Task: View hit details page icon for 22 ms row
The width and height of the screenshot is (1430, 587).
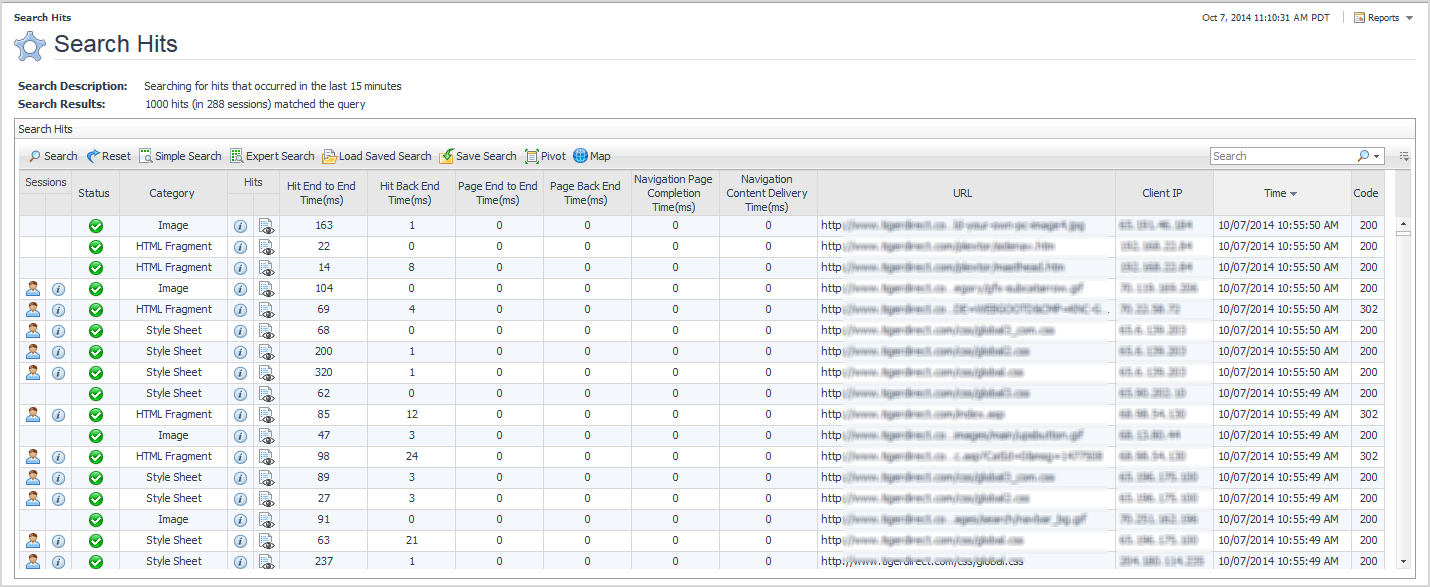Action: [x=266, y=247]
